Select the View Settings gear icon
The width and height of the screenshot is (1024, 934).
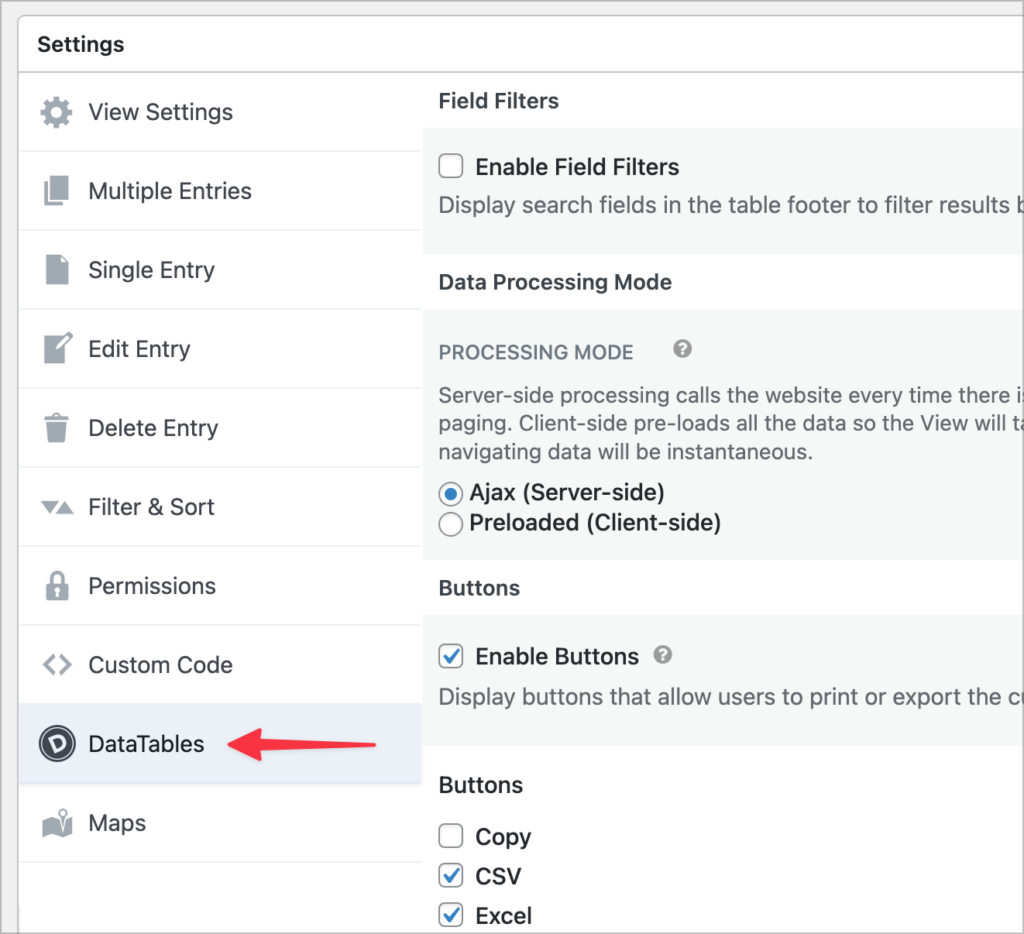(55, 112)
